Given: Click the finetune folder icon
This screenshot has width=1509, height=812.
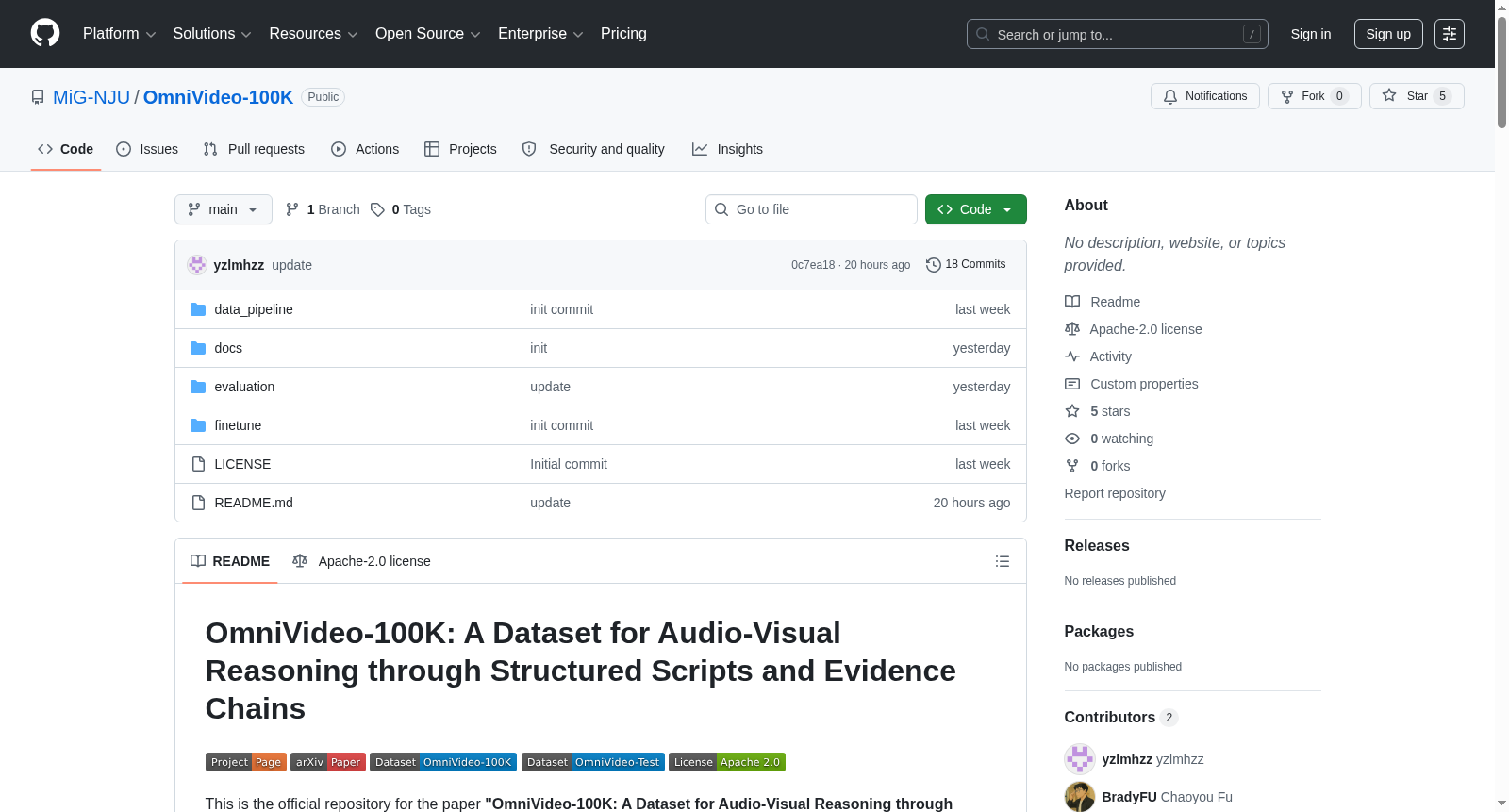Looking at the screenshot, I should [x=198, y=425].
